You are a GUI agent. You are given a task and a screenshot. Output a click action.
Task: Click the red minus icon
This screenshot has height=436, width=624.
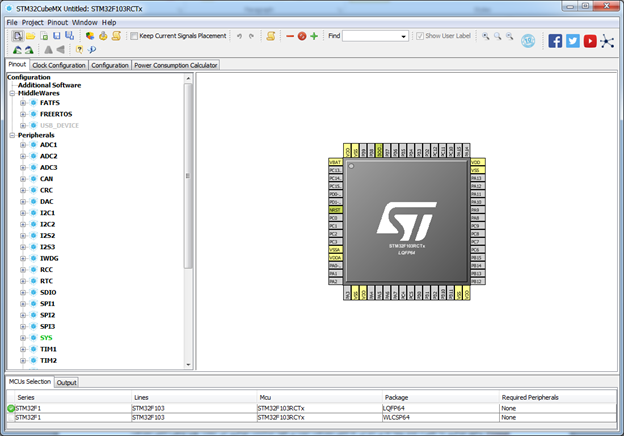290,36
